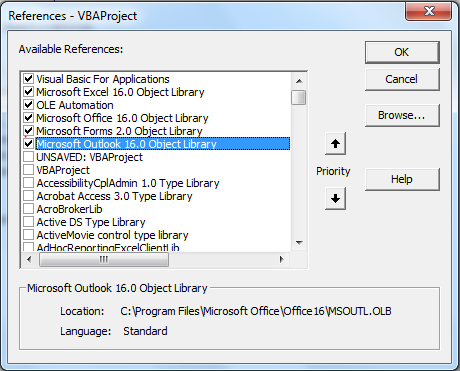The image size is (460, 371).
Task: Click horizontal scrollbar left arrow
Action: pos(29,259)
